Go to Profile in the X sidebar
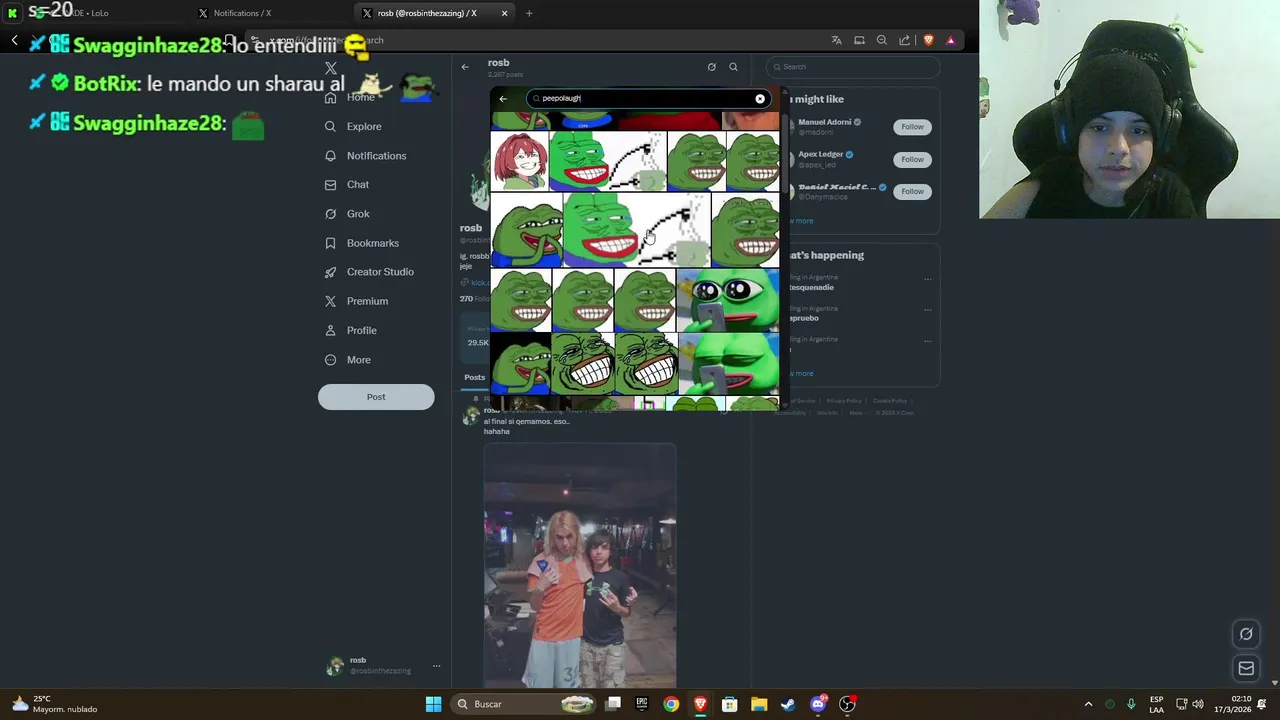1280x720 pixels. point(350,330)
